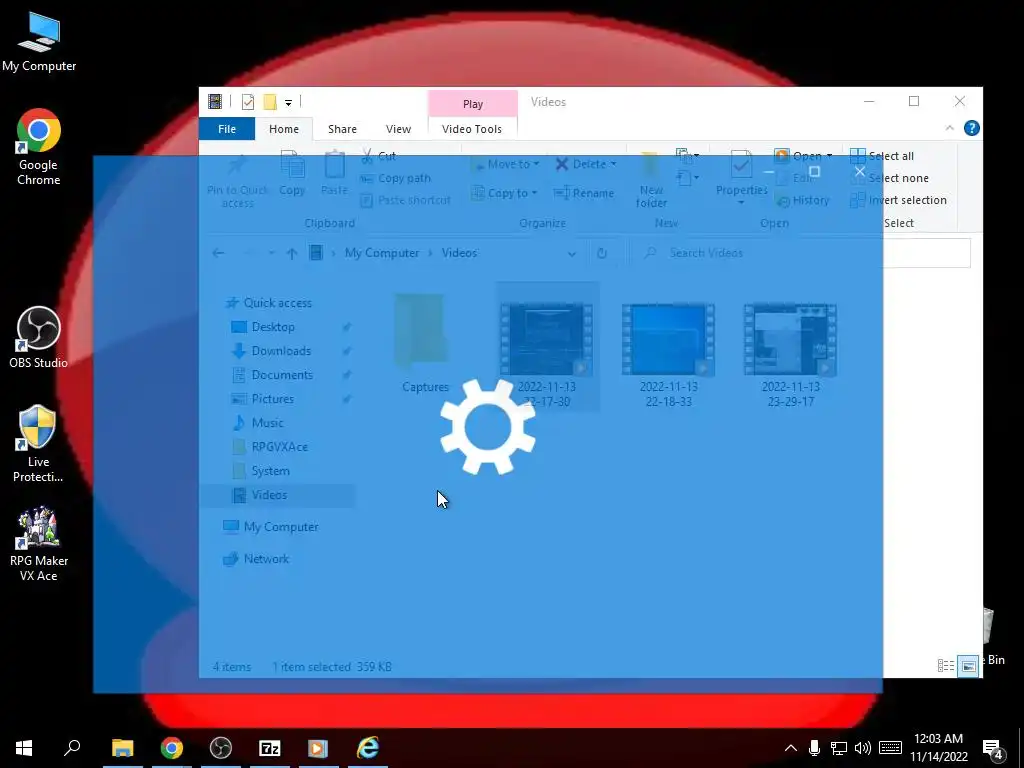The width and height of the screenshot is (1024, 768).
Task: Click the Cut scissors icon in ribbon
Action: click(367, 156)
